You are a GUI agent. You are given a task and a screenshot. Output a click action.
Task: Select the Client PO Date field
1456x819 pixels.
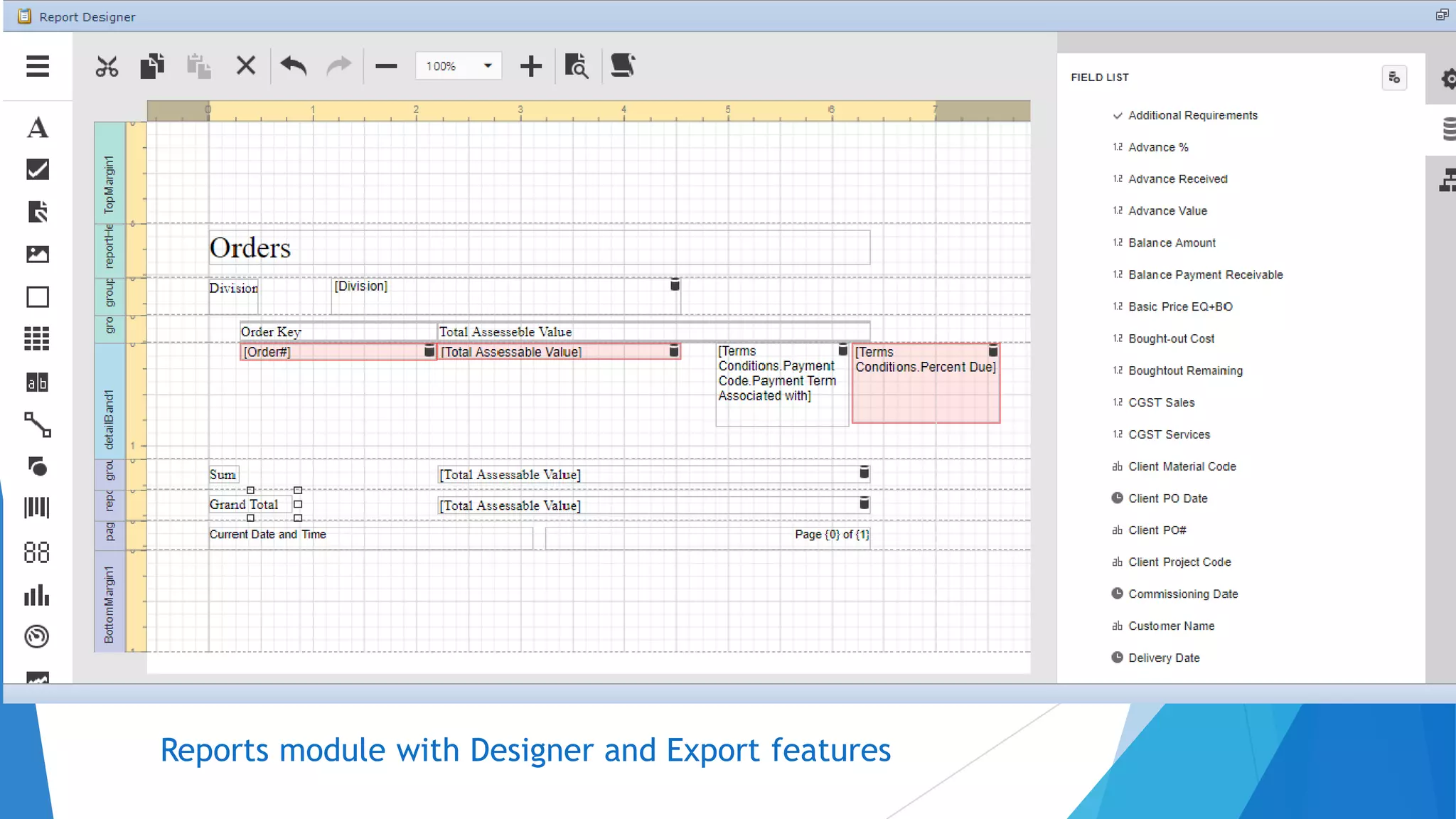(1167, 498)
